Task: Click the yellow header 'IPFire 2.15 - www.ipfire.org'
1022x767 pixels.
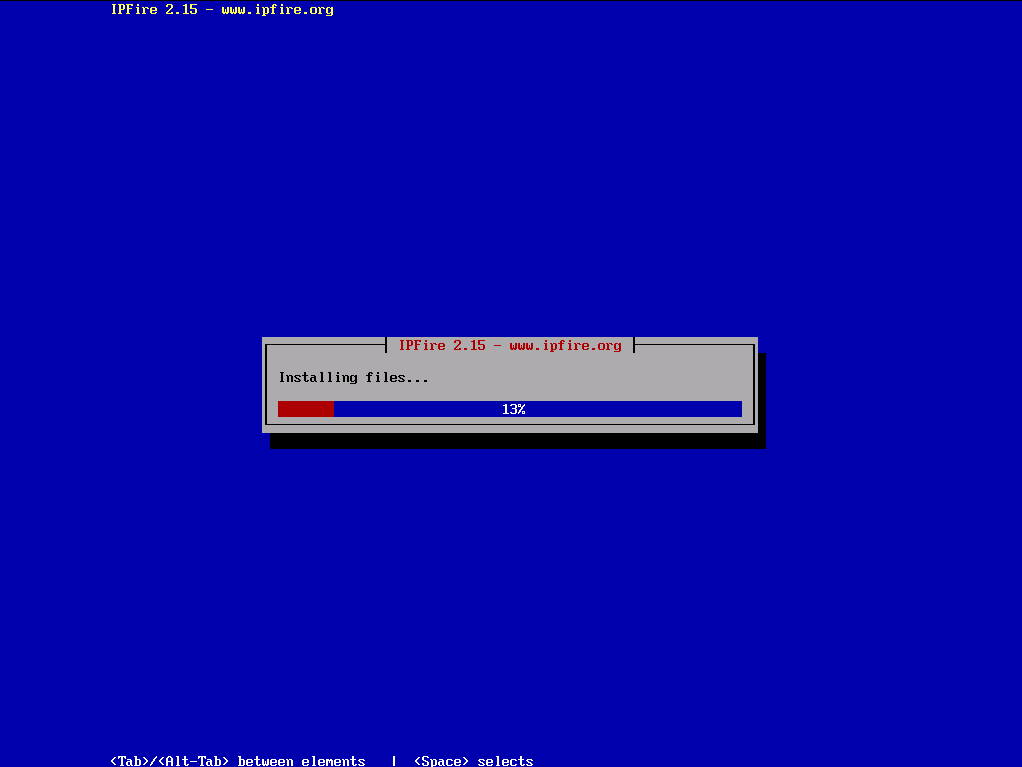Action: point(222,10)
